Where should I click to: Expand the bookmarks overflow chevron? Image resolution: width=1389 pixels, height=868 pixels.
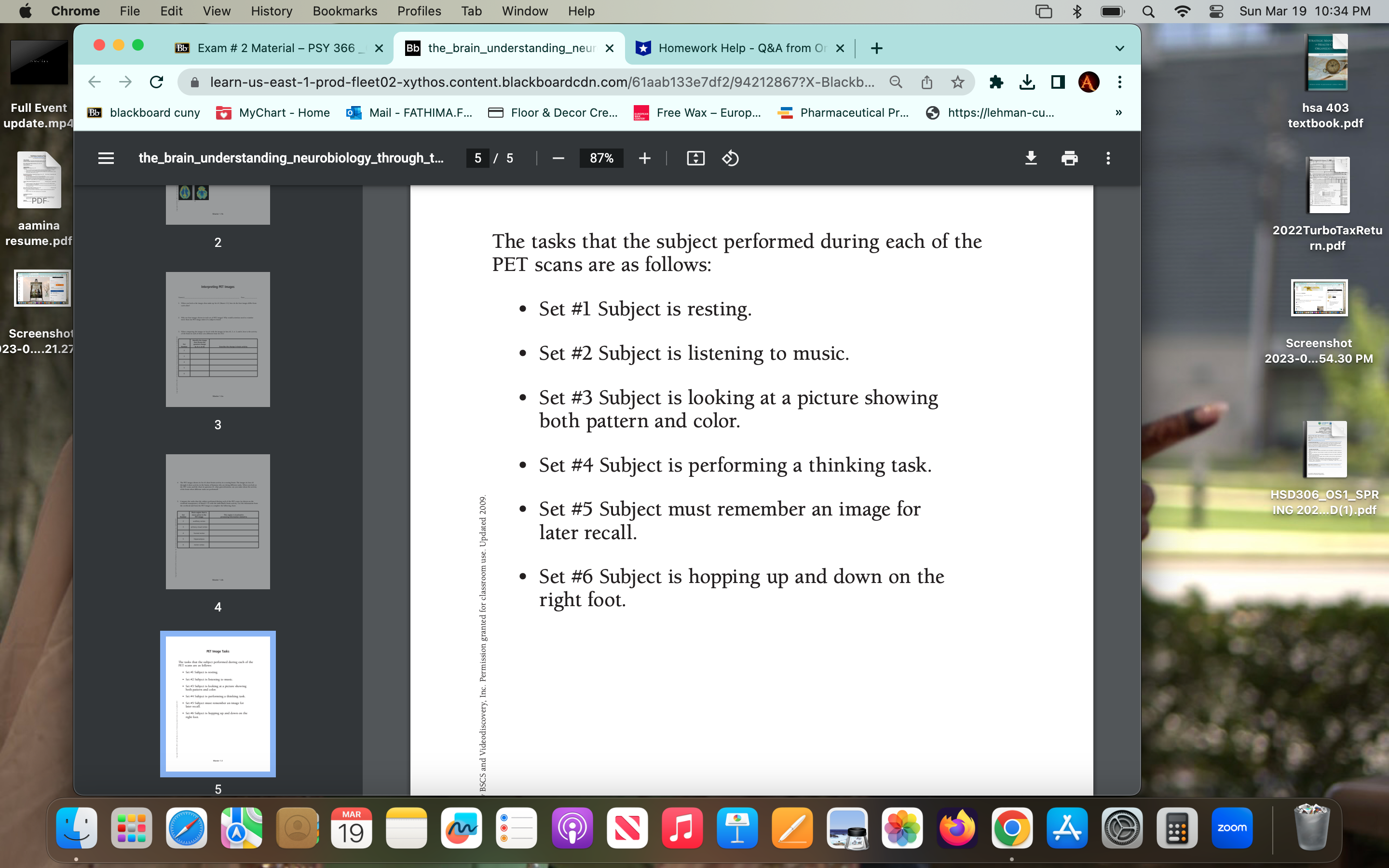(1118, 112)
